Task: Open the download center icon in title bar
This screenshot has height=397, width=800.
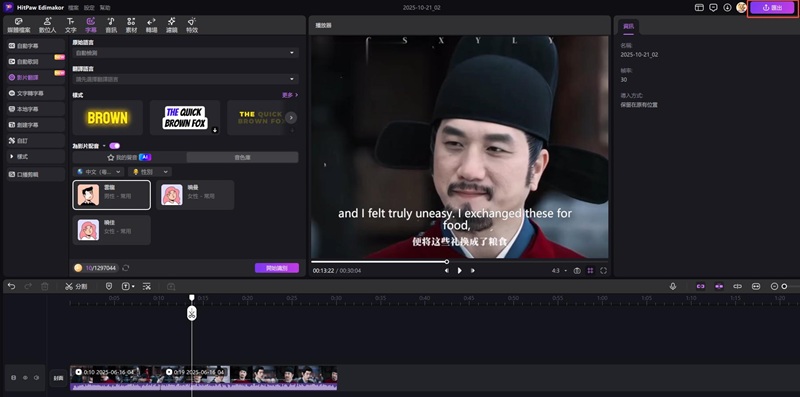Action: (727, 8)
